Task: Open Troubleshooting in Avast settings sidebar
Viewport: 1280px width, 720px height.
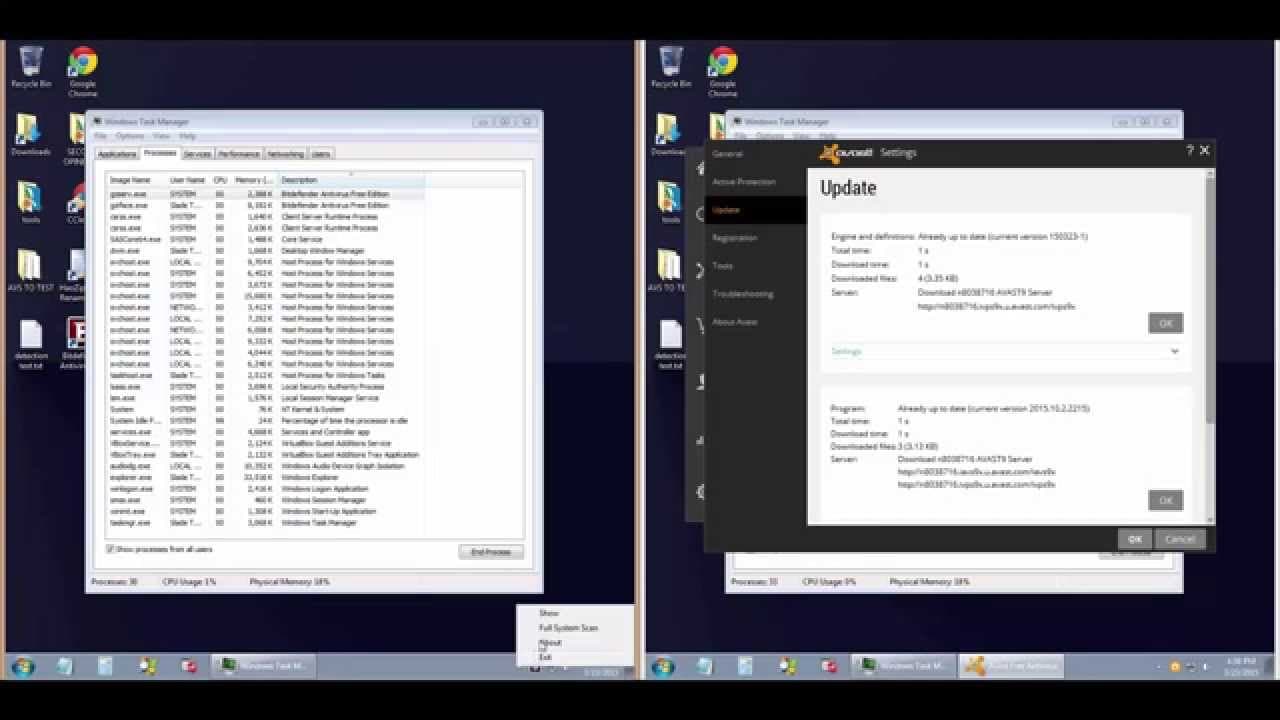Action: [x=743, y=294]
